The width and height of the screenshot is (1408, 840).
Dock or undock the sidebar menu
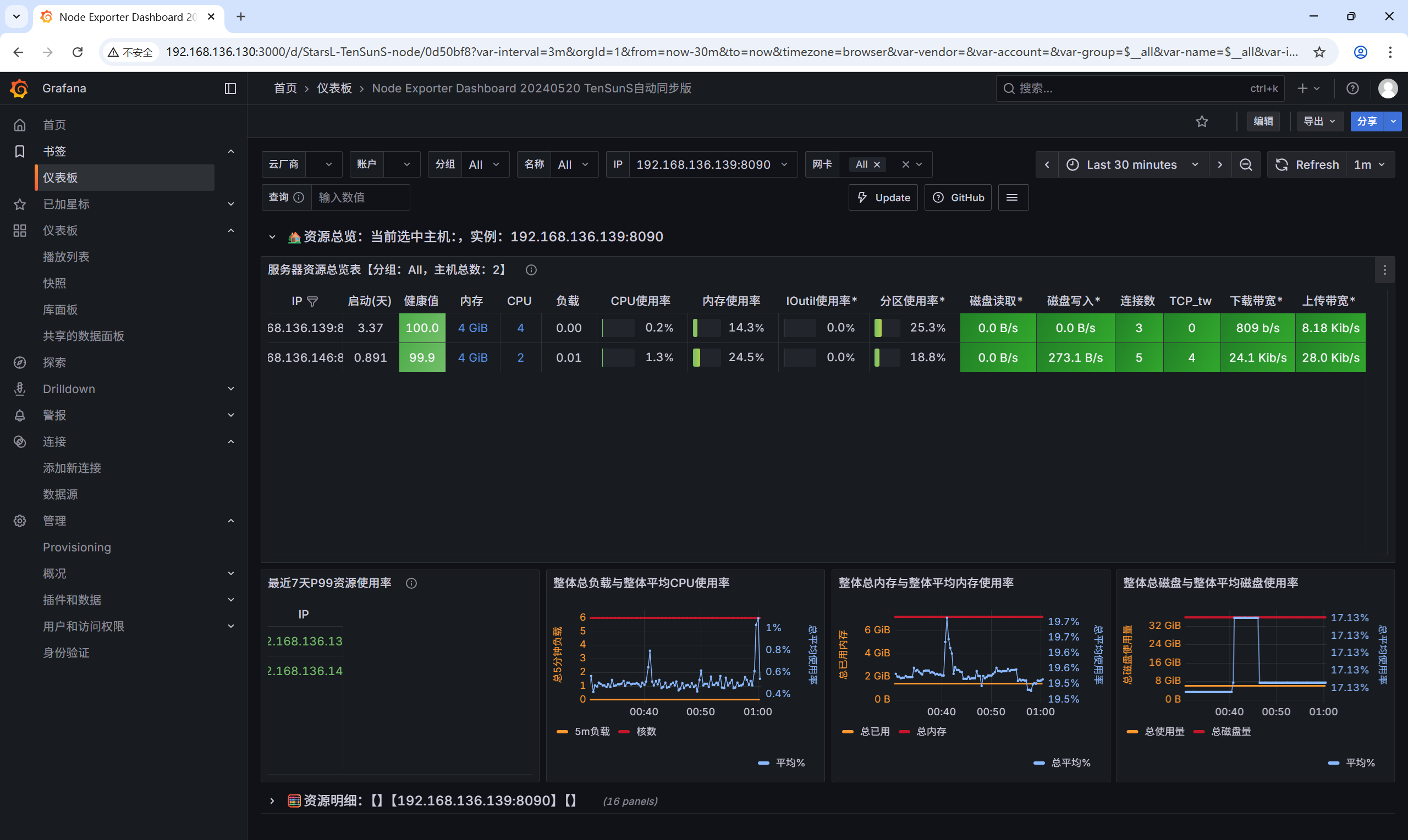230,89
